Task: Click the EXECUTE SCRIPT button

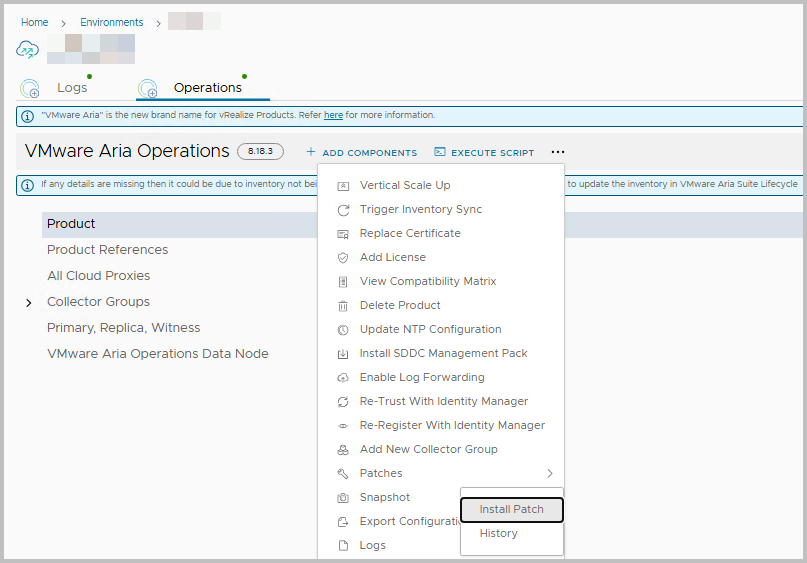Action: click(484, 153)
